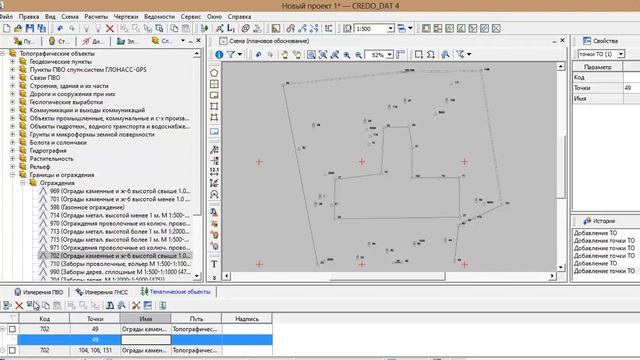Create a new project via the blank page icon
This screenshot has width=640, height=360.
coord(7,29)
